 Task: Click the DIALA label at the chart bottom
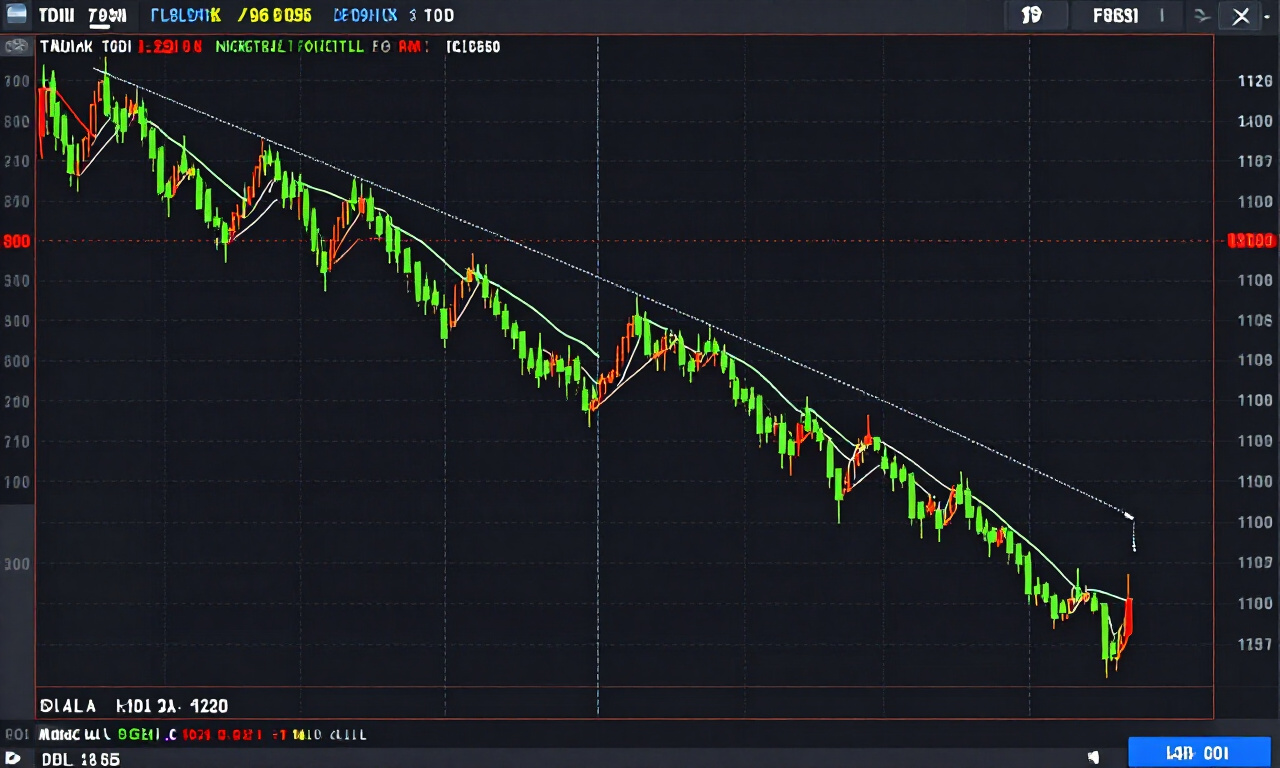(68, 706)
